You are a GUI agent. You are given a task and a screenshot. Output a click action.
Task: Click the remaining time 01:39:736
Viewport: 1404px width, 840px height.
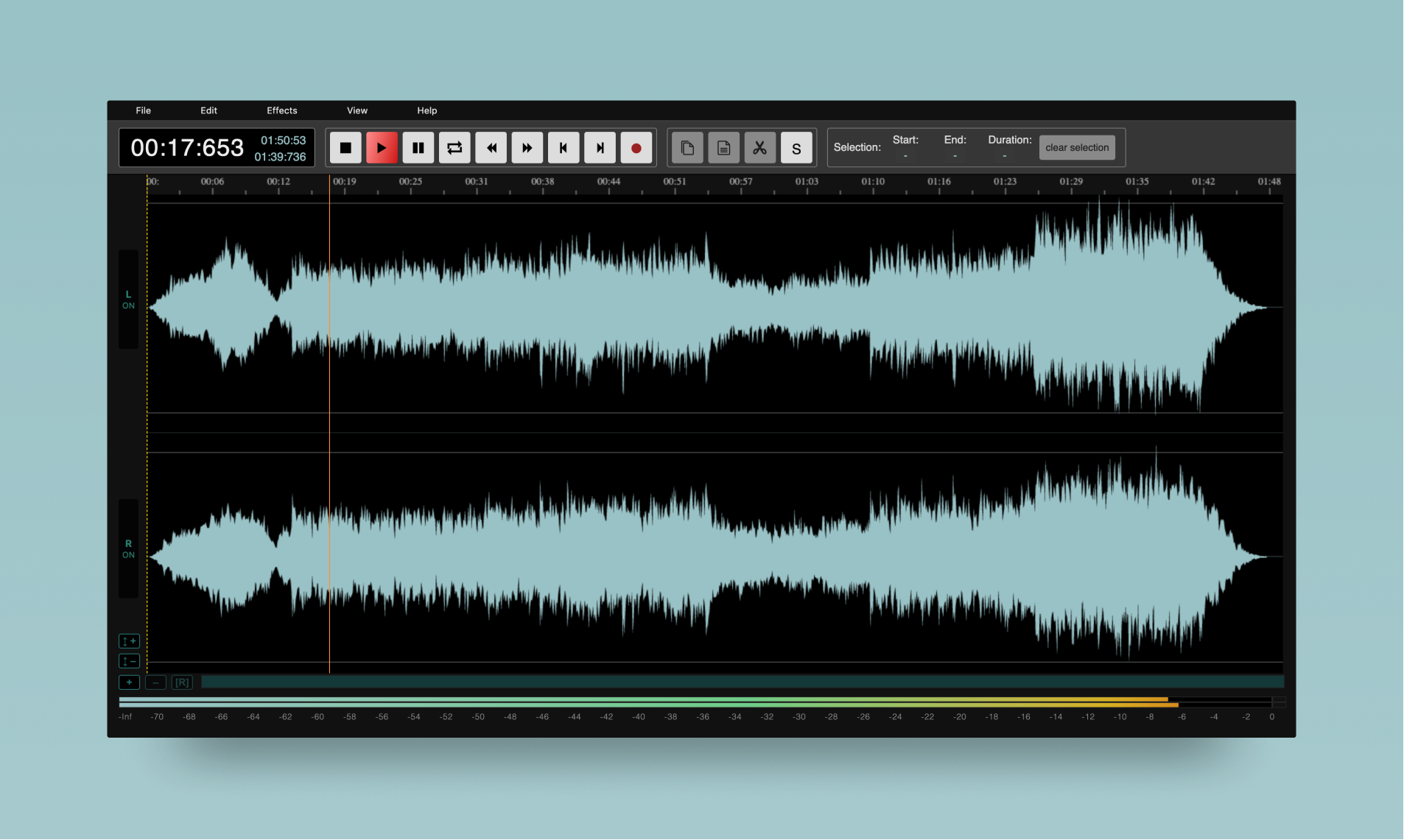pyautogui.click(x=280, y=157)
